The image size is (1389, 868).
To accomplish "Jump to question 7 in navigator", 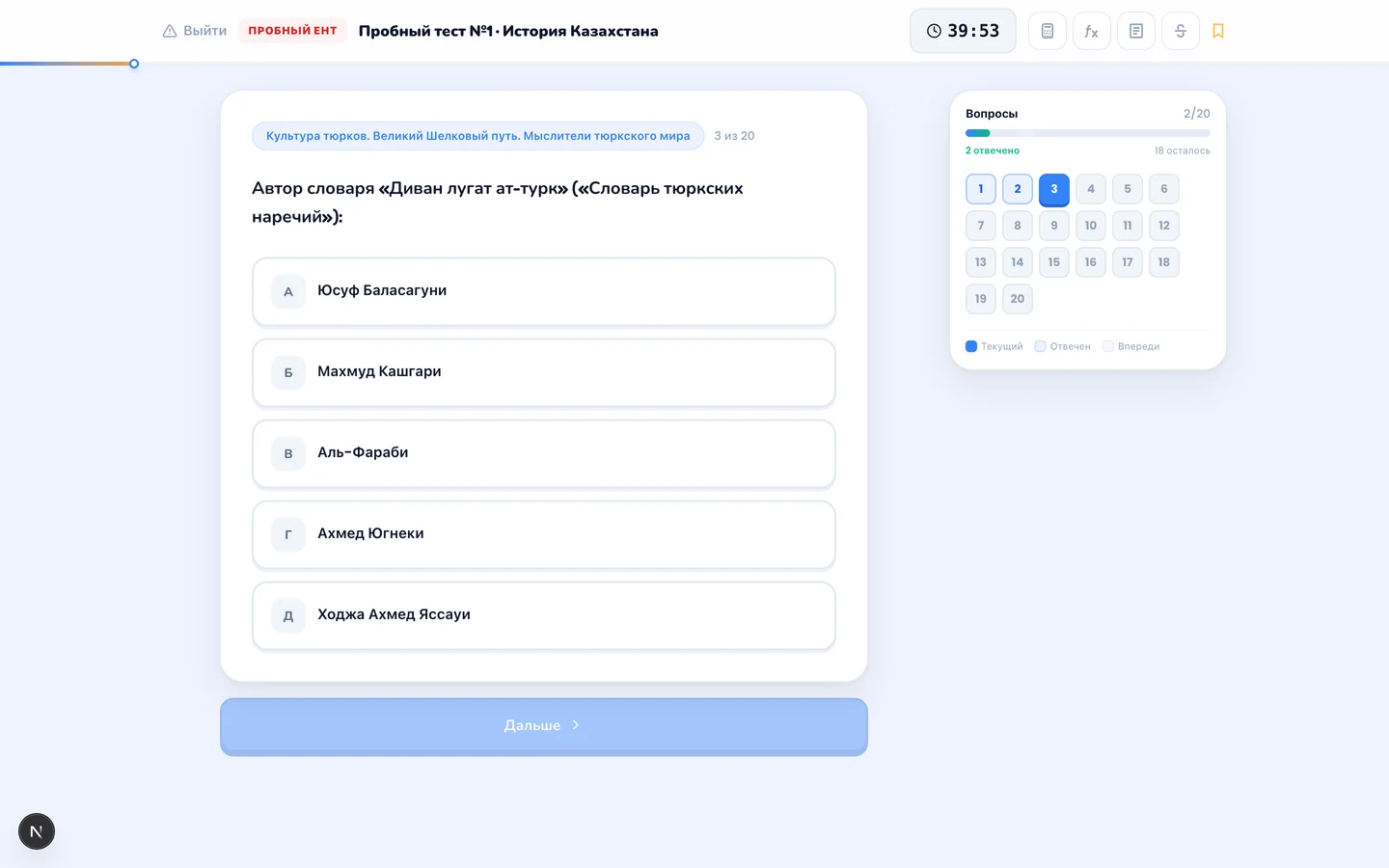I will coord(981,226).
